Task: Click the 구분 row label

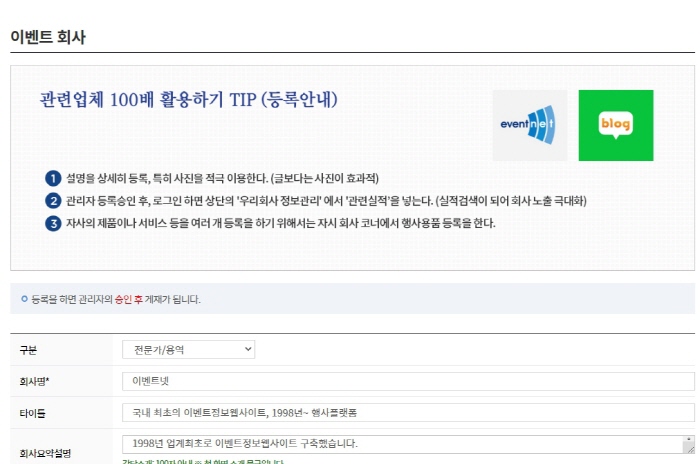Action: 28,350
